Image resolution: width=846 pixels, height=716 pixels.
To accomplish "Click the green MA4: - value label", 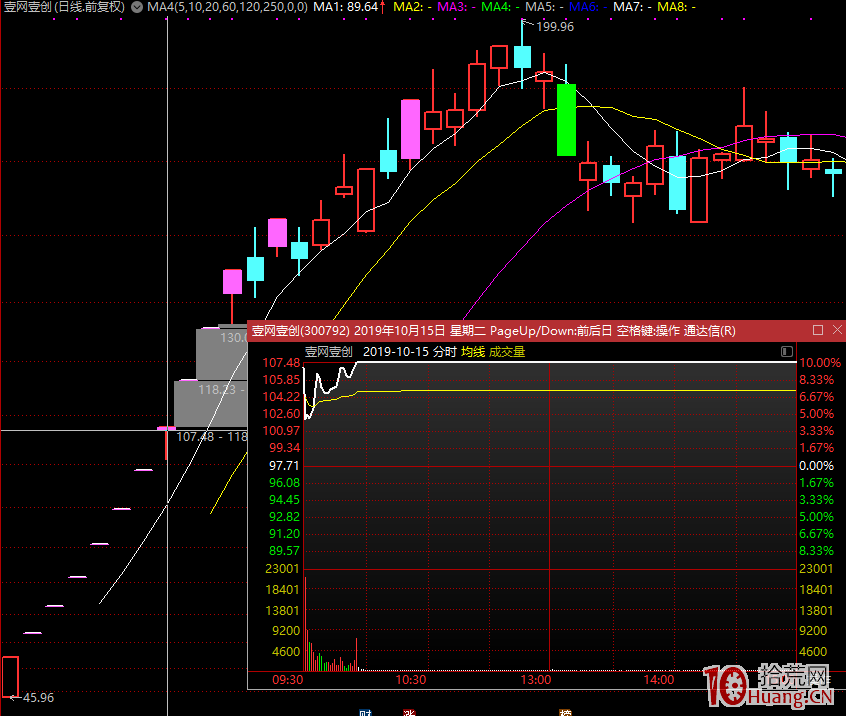I will (x=500, y=7).
